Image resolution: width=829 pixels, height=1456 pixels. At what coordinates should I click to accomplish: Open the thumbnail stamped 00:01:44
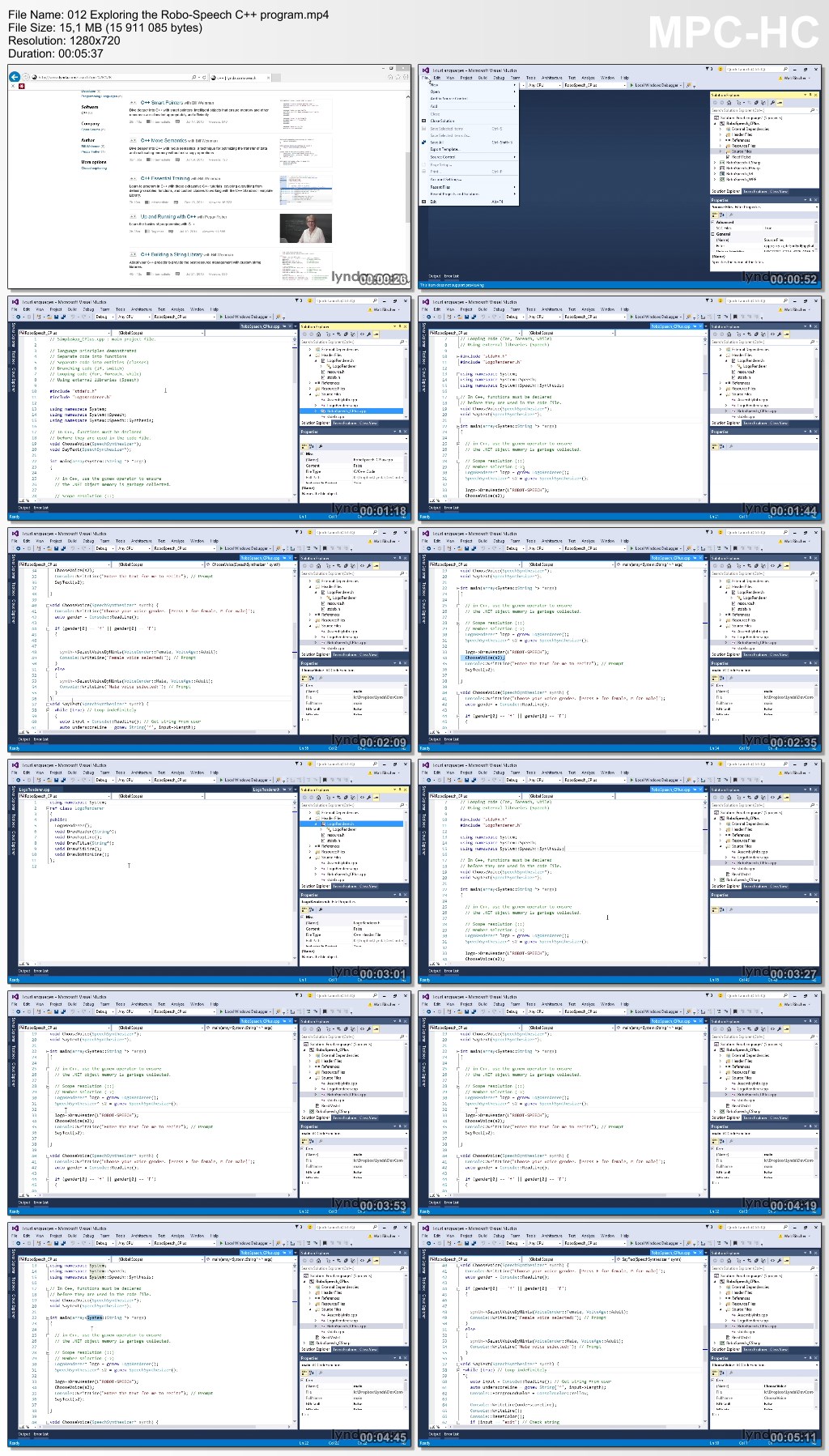coord(619,408)
